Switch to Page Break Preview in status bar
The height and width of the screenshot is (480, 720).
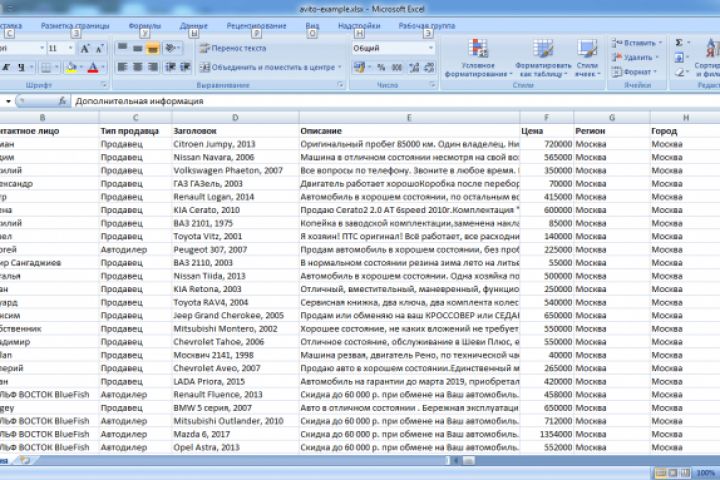685,473
